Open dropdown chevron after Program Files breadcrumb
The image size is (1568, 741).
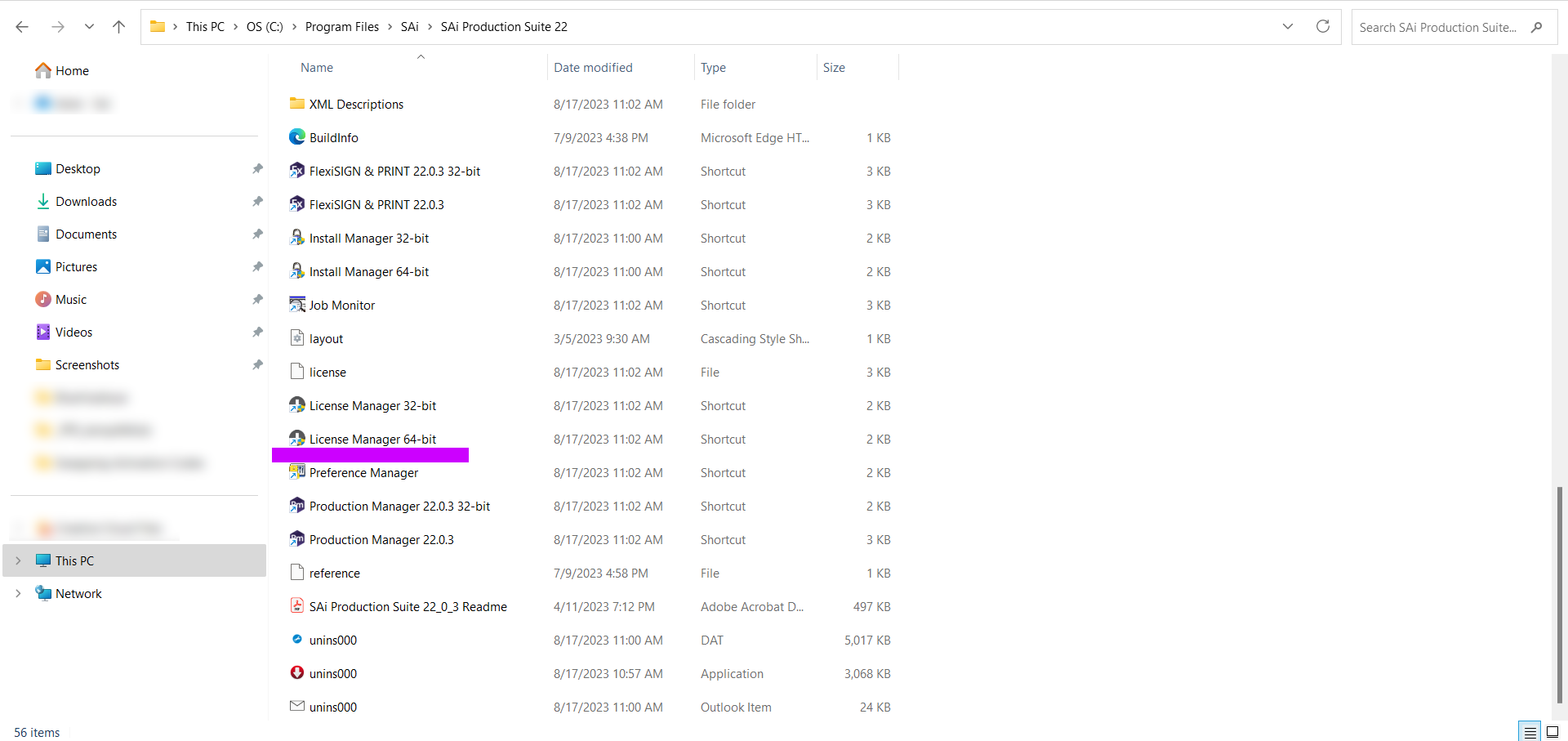click(x=390, y=27)
